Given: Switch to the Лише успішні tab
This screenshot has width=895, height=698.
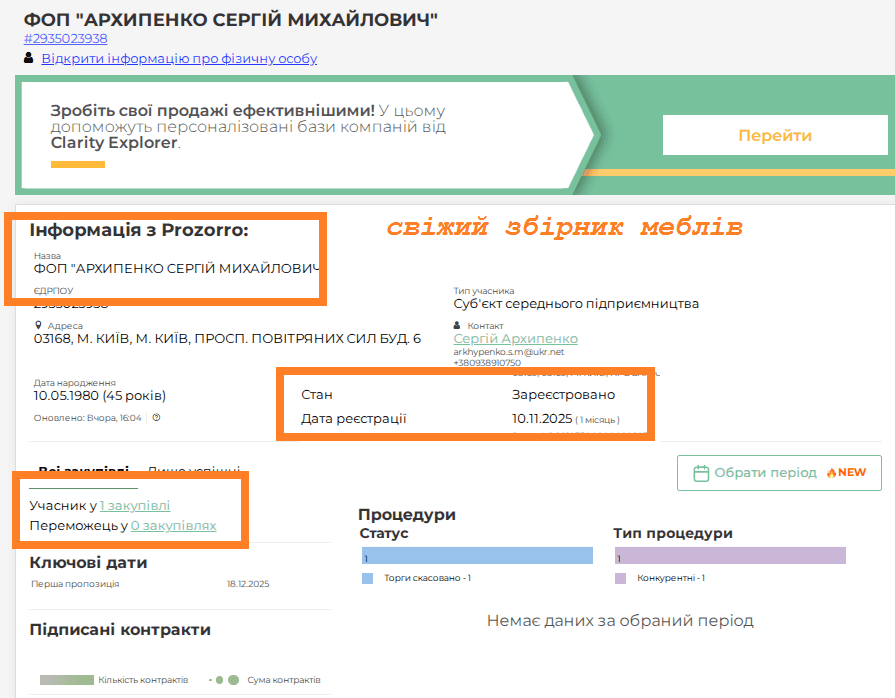Looking at the screenshot, I should coord(194,470).
